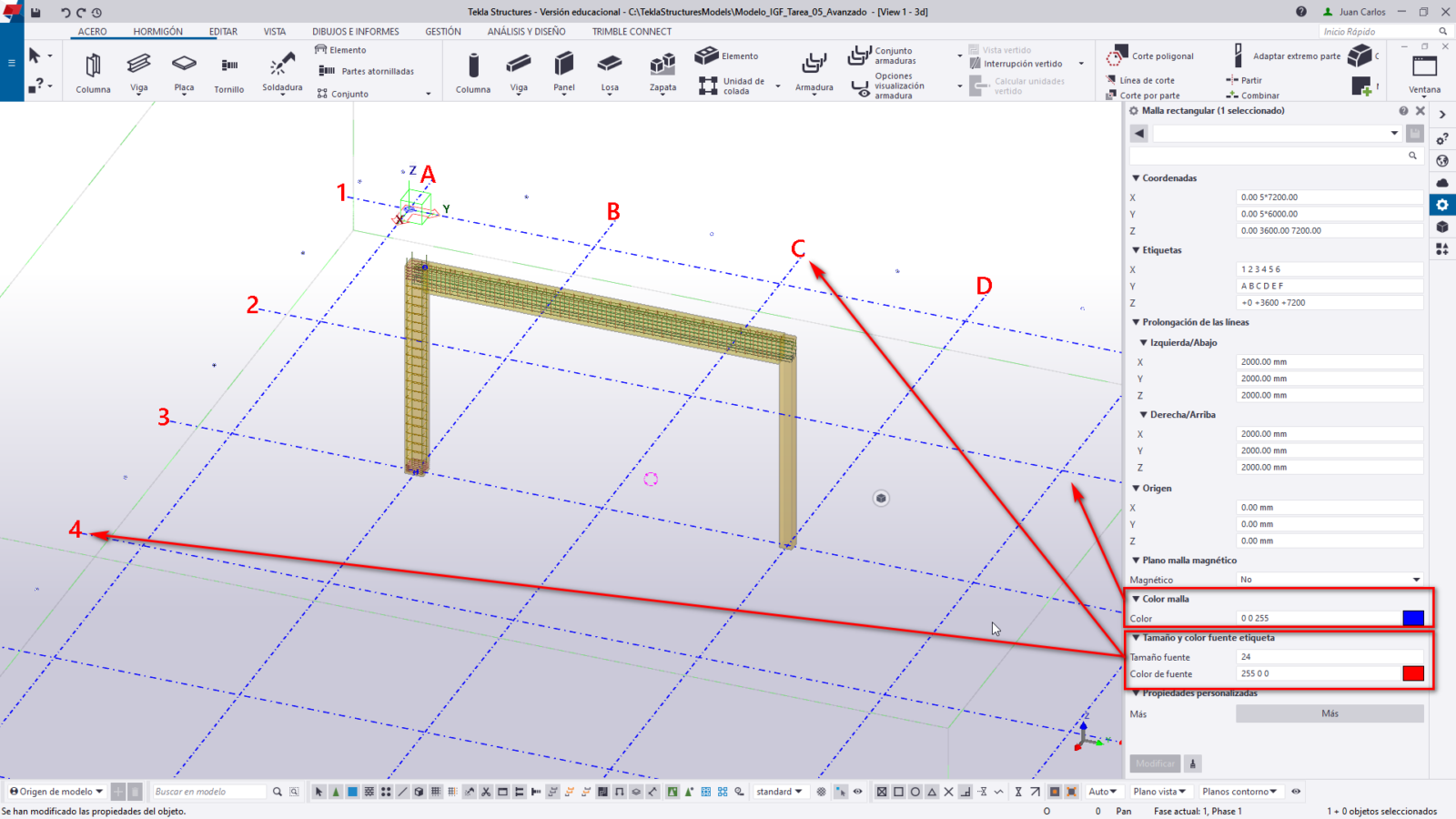Select the steel Columna tool
This screenshot has height=819, width=1456.
93,72
